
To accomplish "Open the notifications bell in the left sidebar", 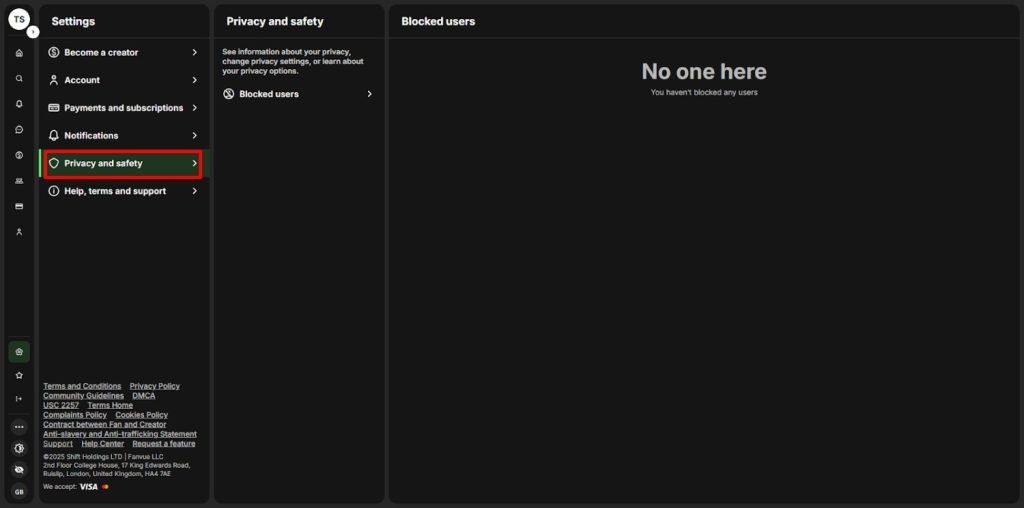I will pos(19,104).
